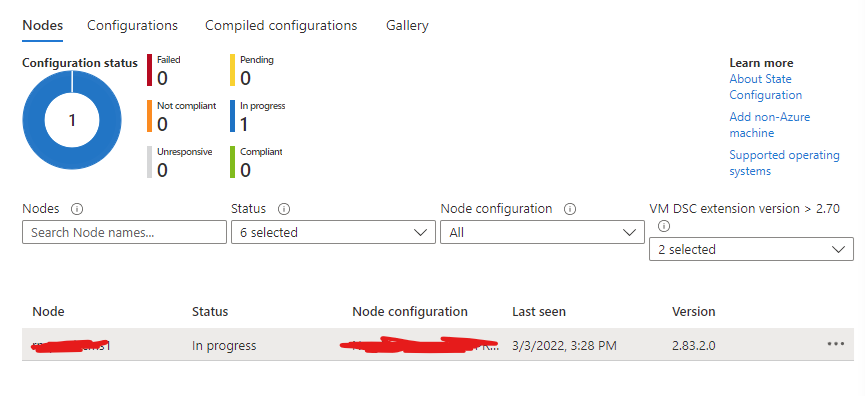This screenshot has height=396, width=865.
Task: Open the About State Configuration link
Action: (766, 87)
